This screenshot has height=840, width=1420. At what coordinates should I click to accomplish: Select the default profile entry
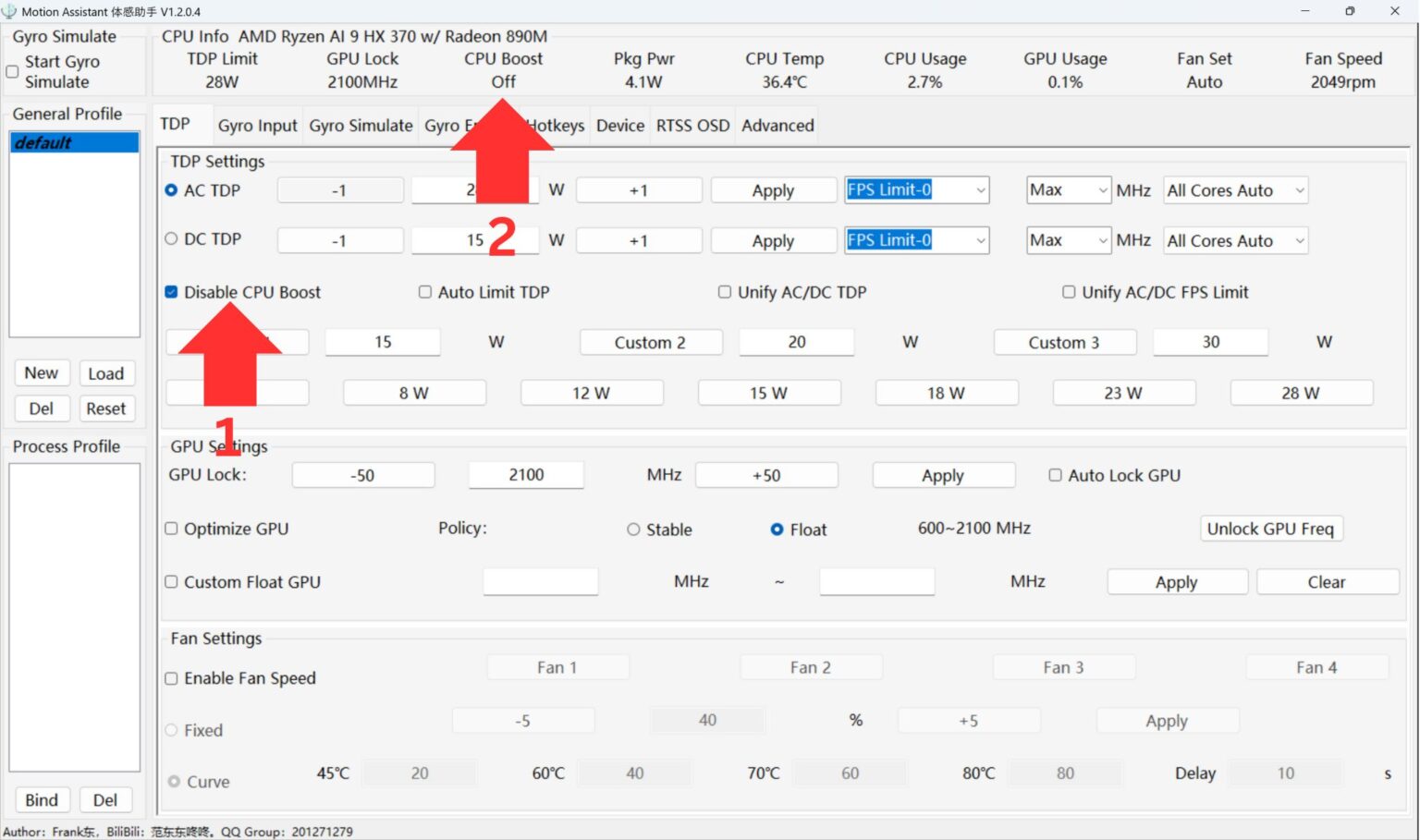(x=73, y=142)
